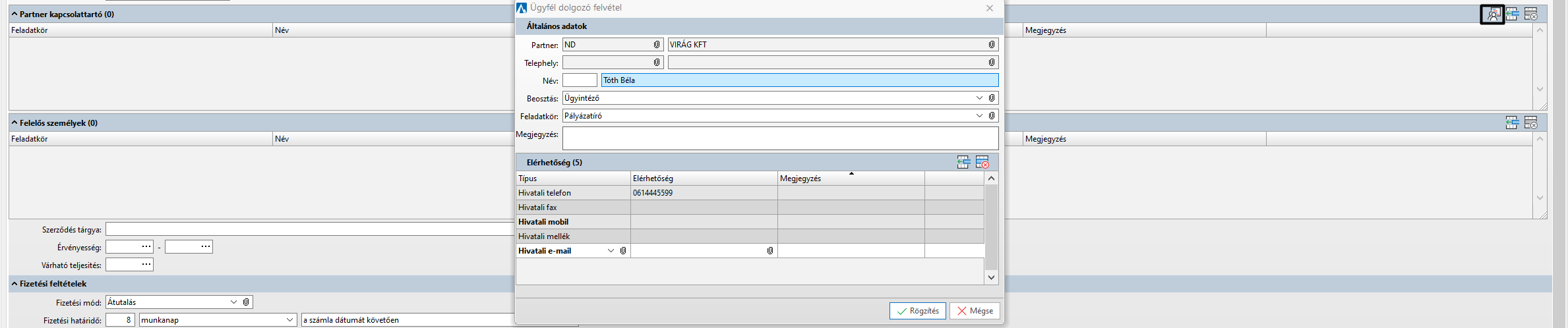Click paperclip icon in VIRÁG KFT field
The height and width of the screenshot is (328, 1568).
[992, 44]
